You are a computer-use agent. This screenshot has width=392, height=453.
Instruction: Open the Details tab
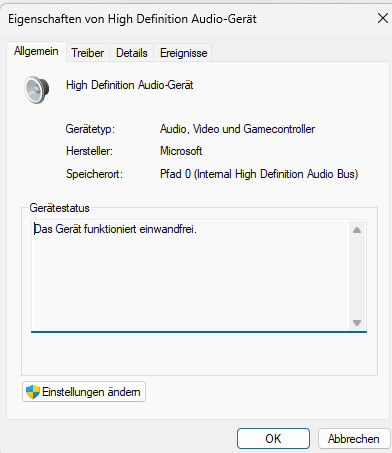[x=132, y=53]
